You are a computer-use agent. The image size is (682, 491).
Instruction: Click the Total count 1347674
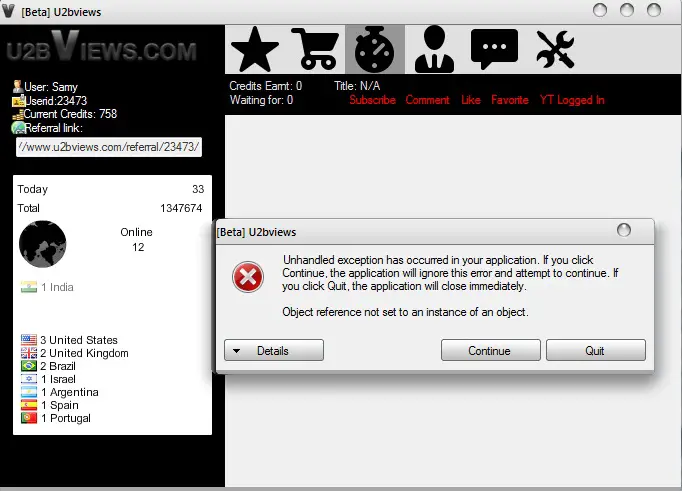(x=181, y=208)
